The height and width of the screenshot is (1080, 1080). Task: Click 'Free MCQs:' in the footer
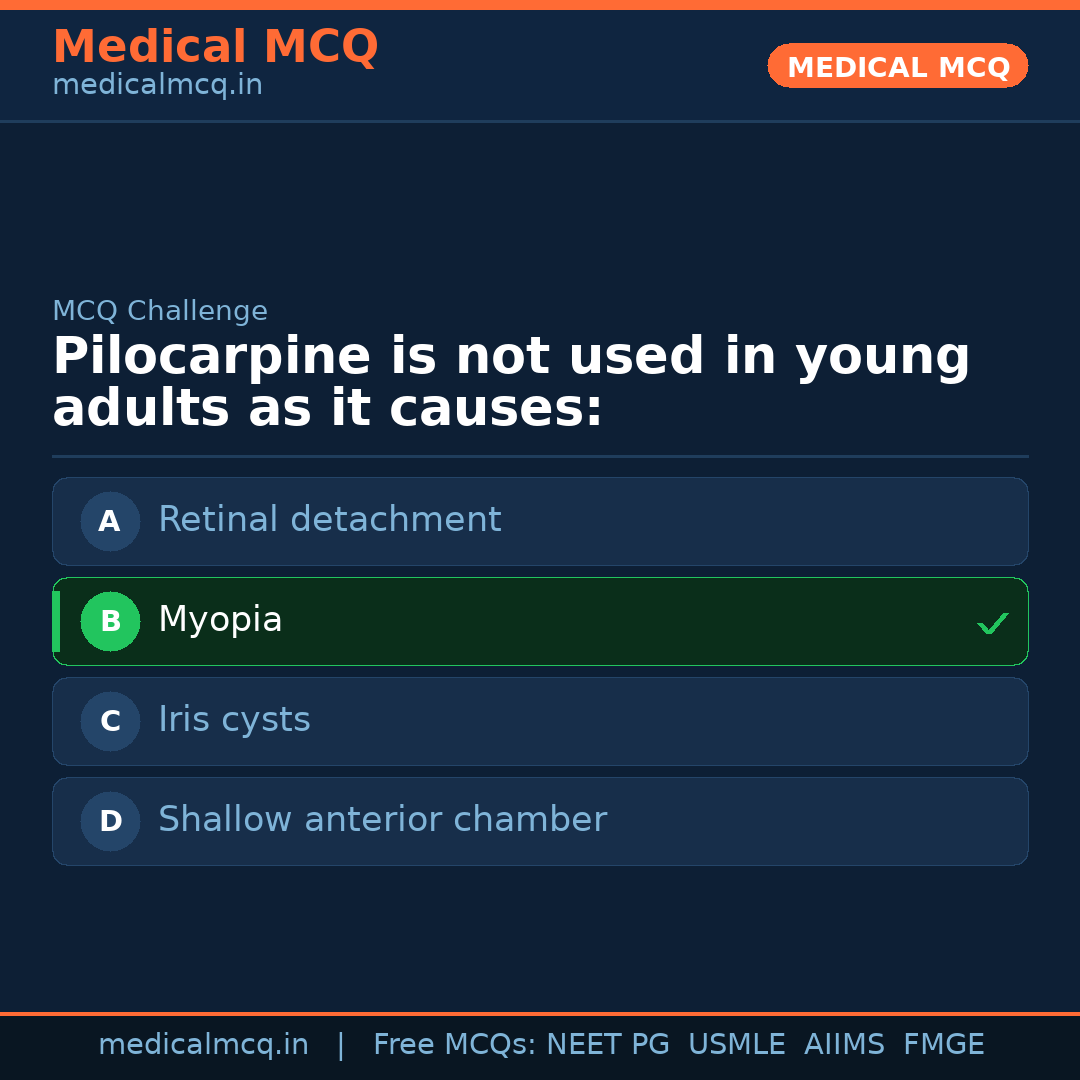point(454,1045)
